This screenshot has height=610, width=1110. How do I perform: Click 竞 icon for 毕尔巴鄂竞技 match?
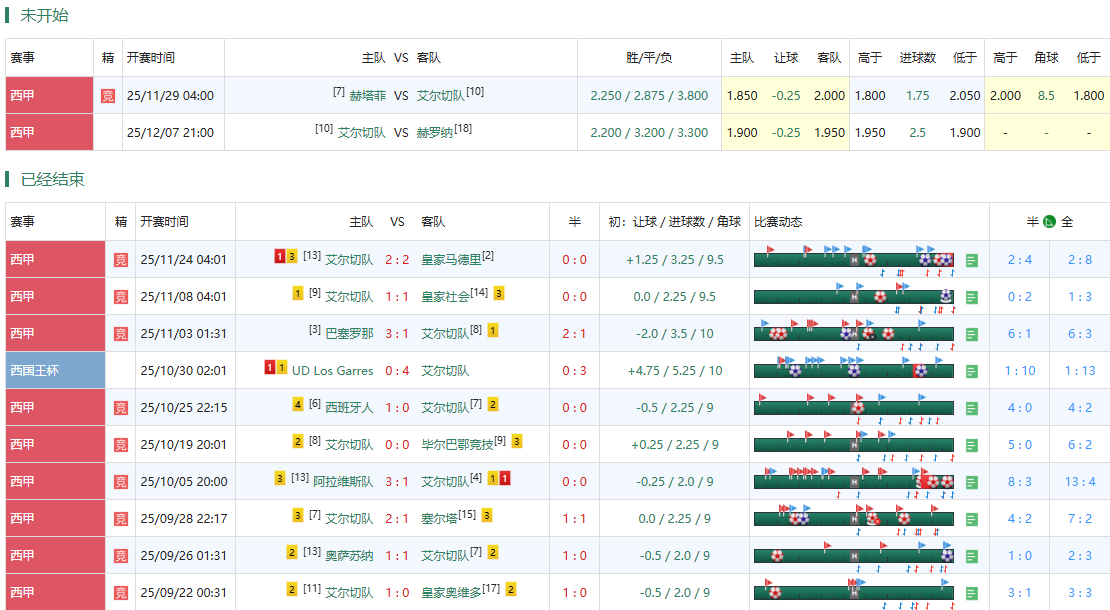click(121, 445)
